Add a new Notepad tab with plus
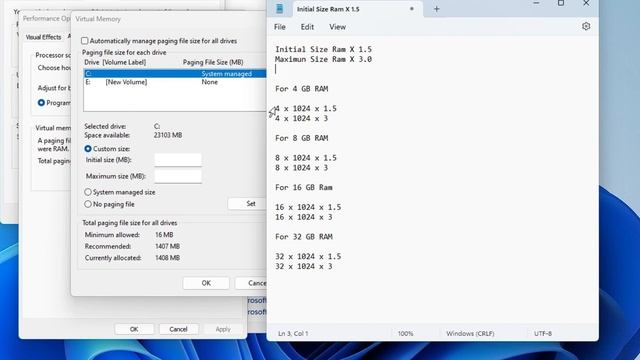 [436, 9]
